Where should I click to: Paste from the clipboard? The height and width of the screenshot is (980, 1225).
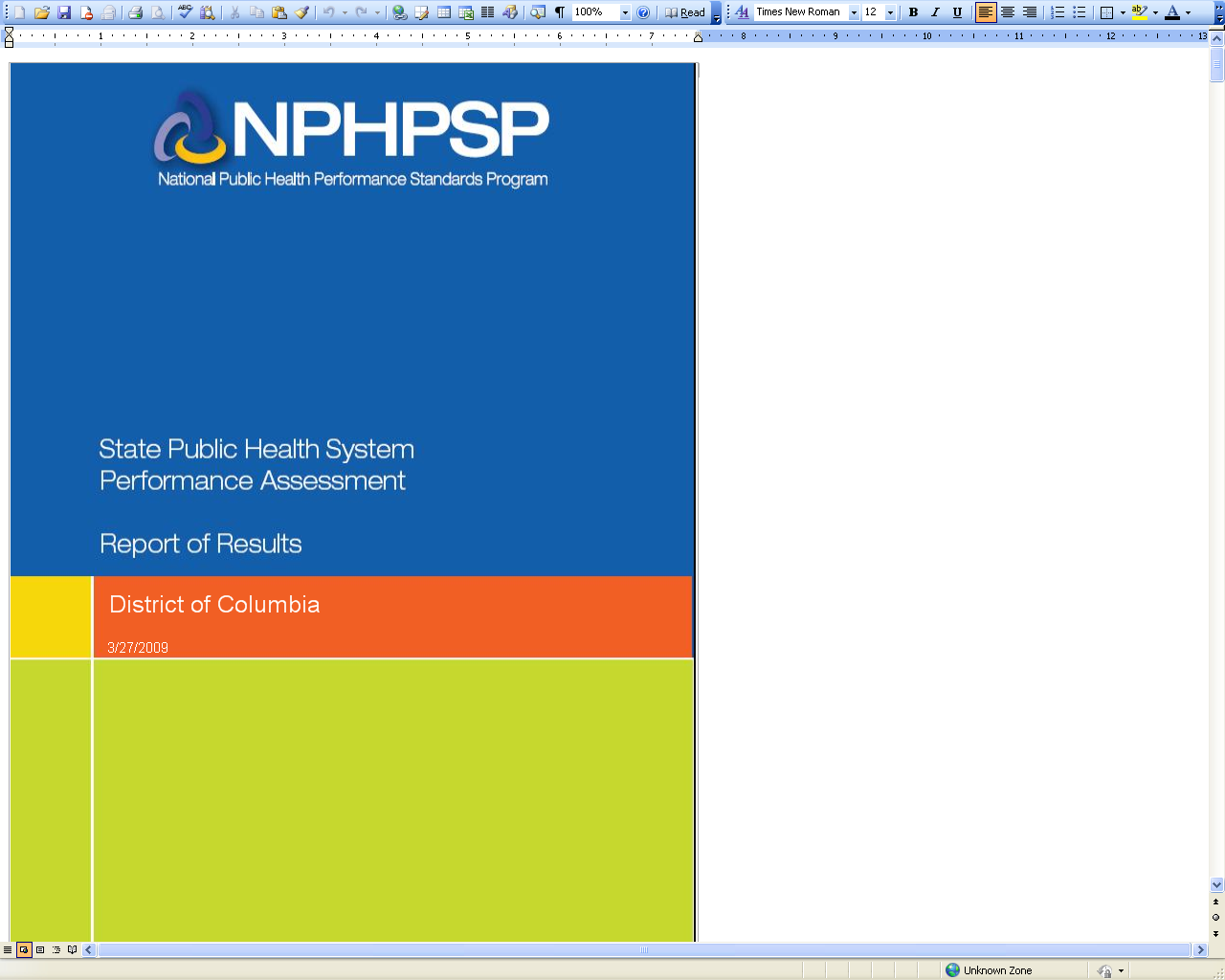coord(279,12)
